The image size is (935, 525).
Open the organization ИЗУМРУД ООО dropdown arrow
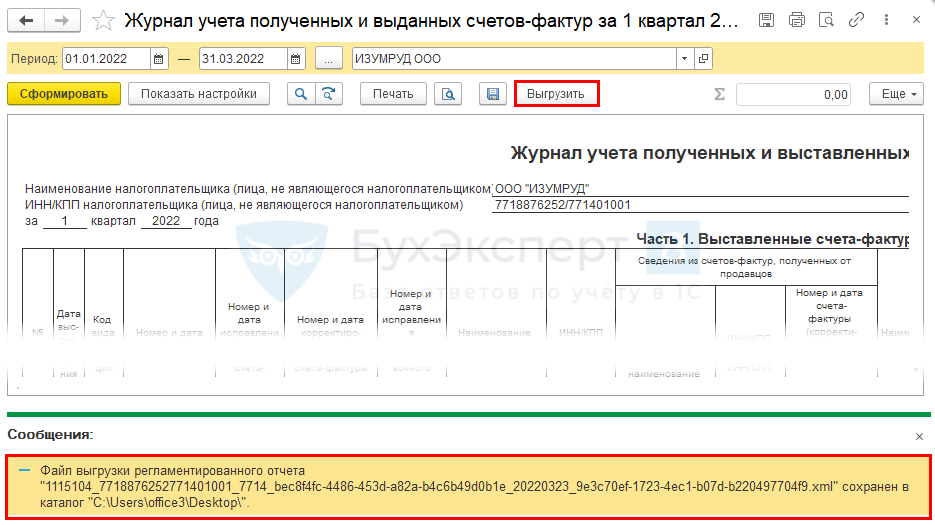(x=684, y=59)
